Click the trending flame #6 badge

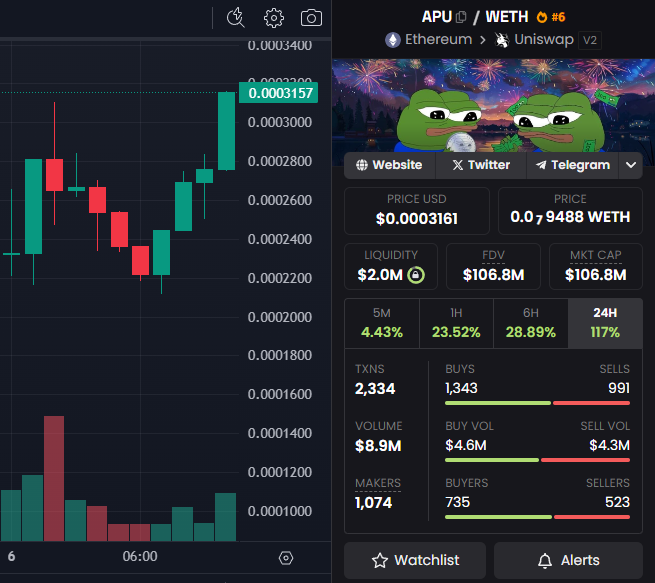pyautogui.click(x=551, y=17)
